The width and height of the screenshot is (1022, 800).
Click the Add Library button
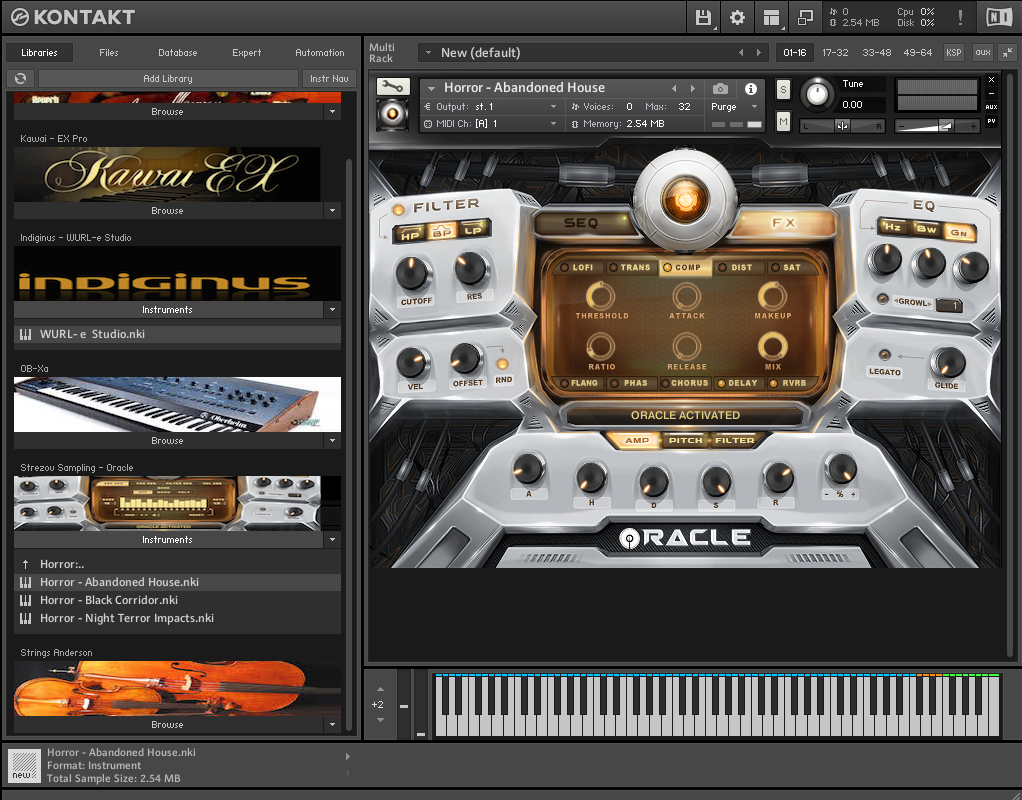tap(168, 78)
